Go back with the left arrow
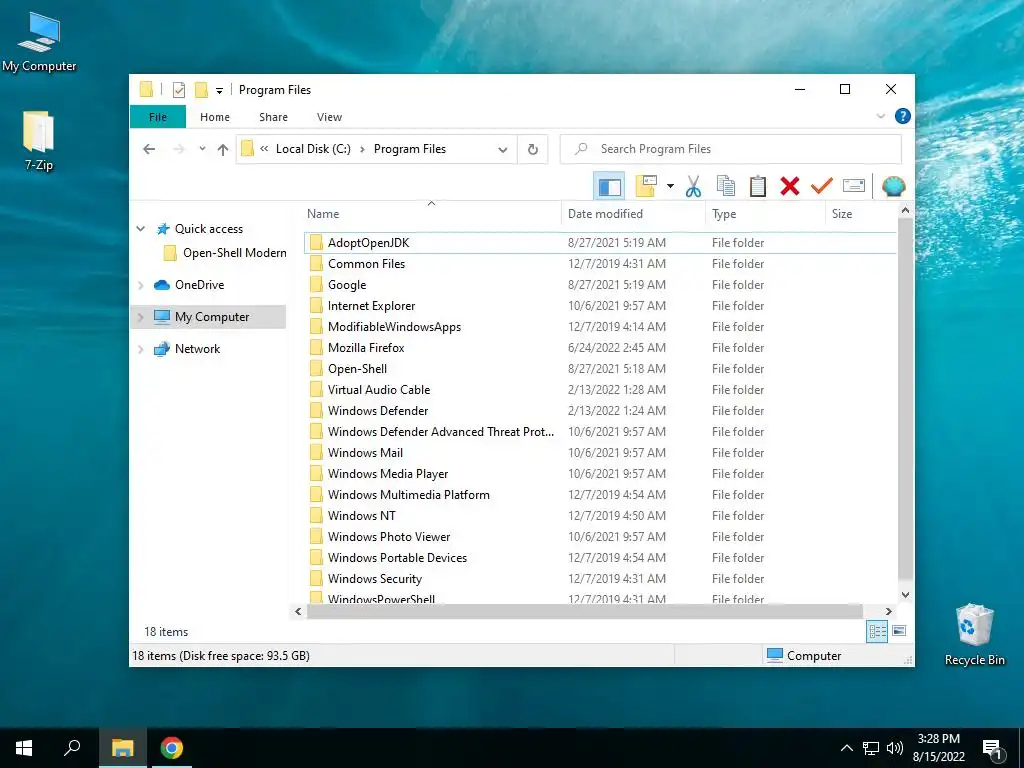The width and height of the screenshot is (1024, 768). (x=149, y=149)
